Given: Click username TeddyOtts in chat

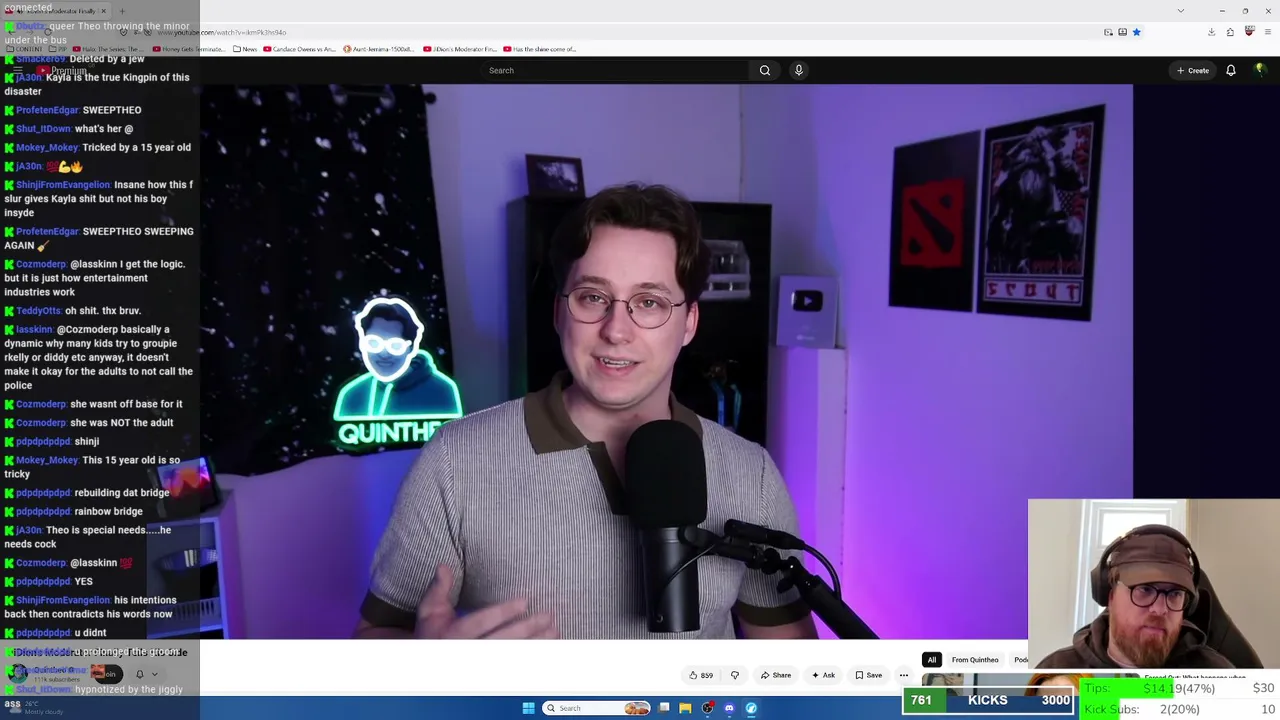Looking at the screenshot, I should point(39,311).
